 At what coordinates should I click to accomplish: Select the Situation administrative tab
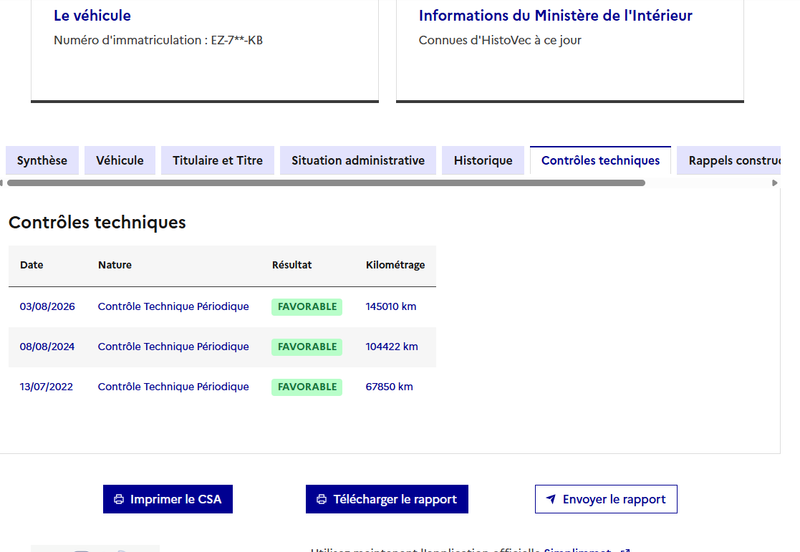click(x=358, y=160)
